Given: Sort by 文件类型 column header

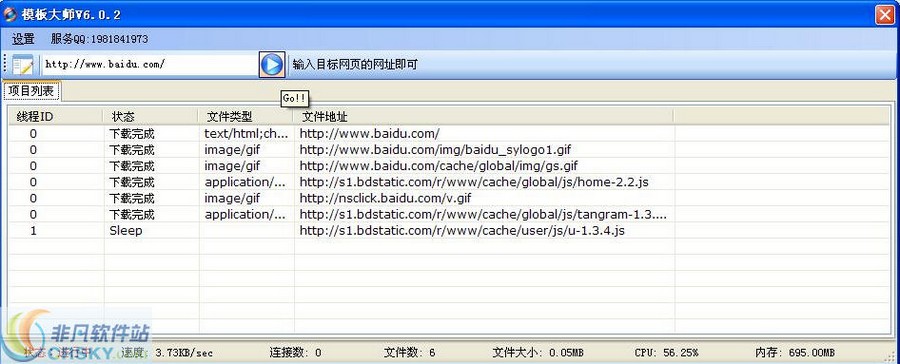Looking at the screenshot, I should (246, 117).
